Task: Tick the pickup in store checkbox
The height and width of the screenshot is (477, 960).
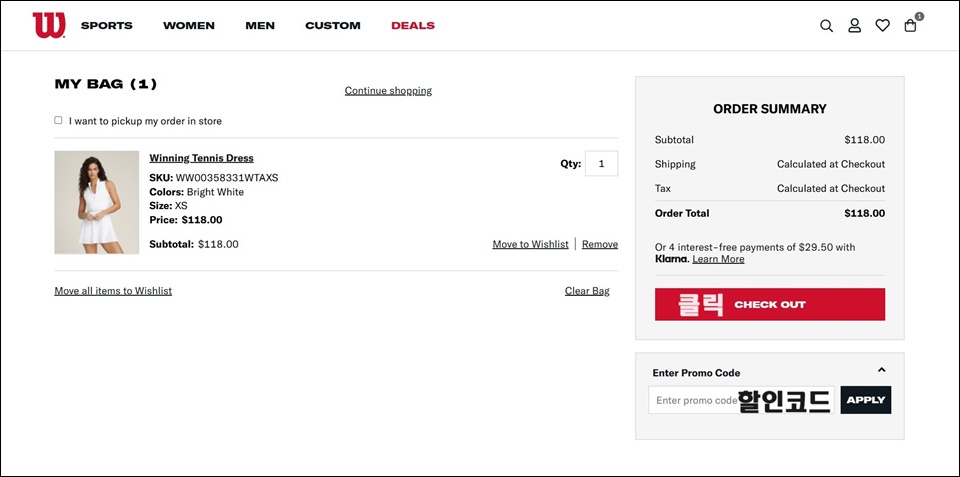Action: point(58,121)
